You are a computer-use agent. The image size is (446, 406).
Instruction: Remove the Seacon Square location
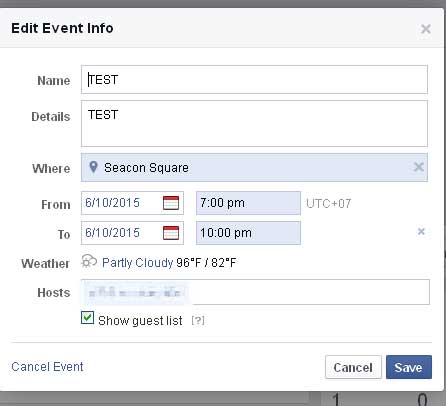pos(419,167)
